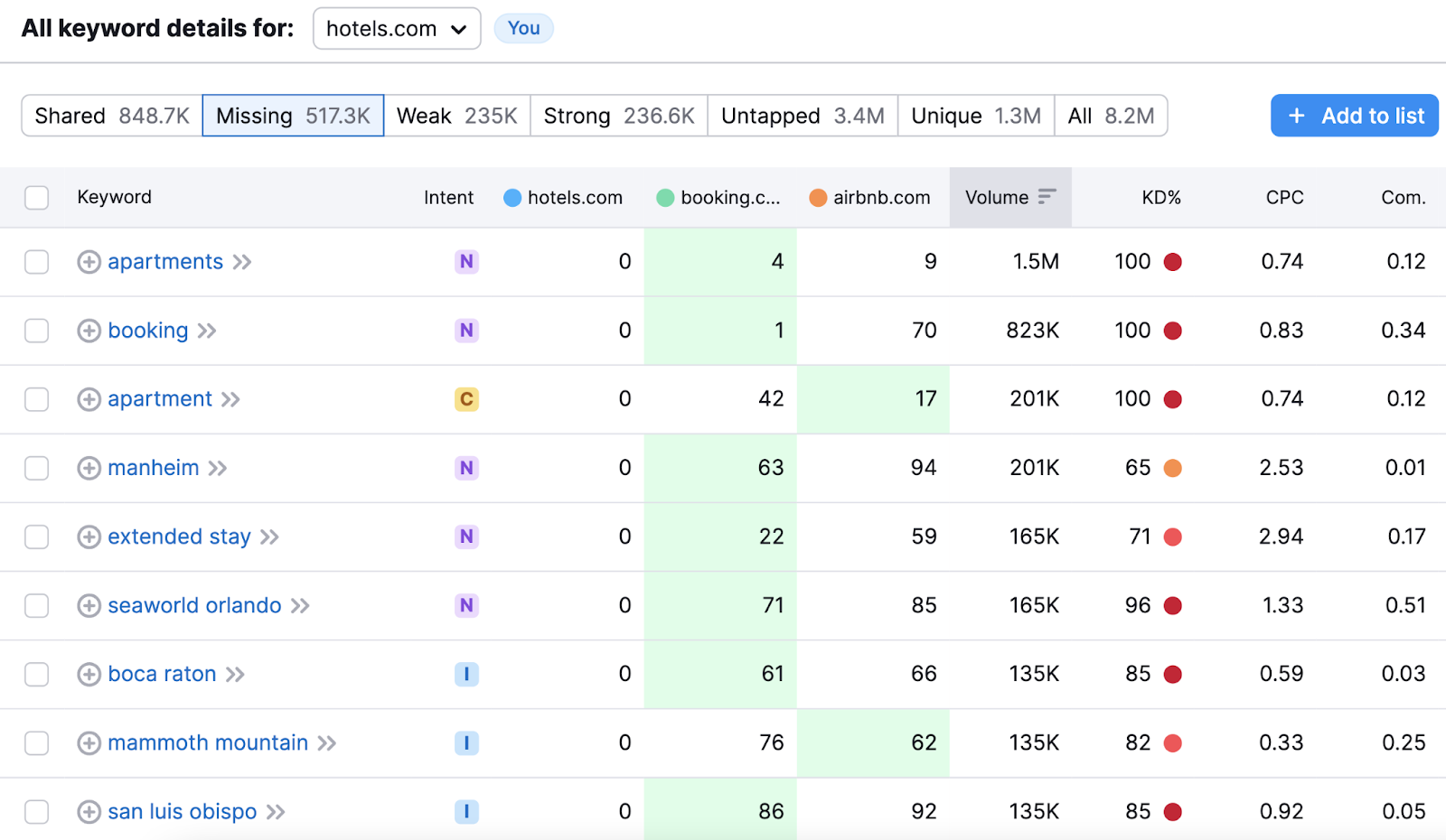Click plus icon beside seaworld orlando
The width and height of the screenshot is (1446, 840).
(89, 605)
